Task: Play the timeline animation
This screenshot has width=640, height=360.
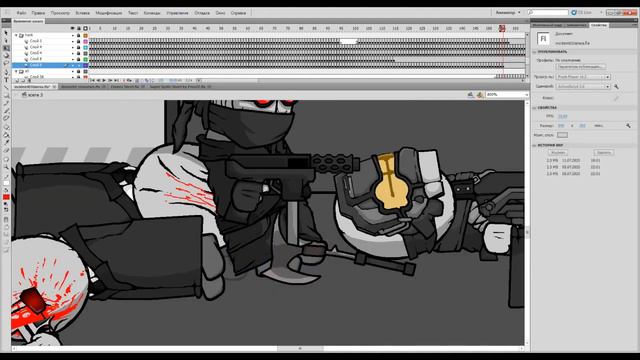Action: coord(104,80)
